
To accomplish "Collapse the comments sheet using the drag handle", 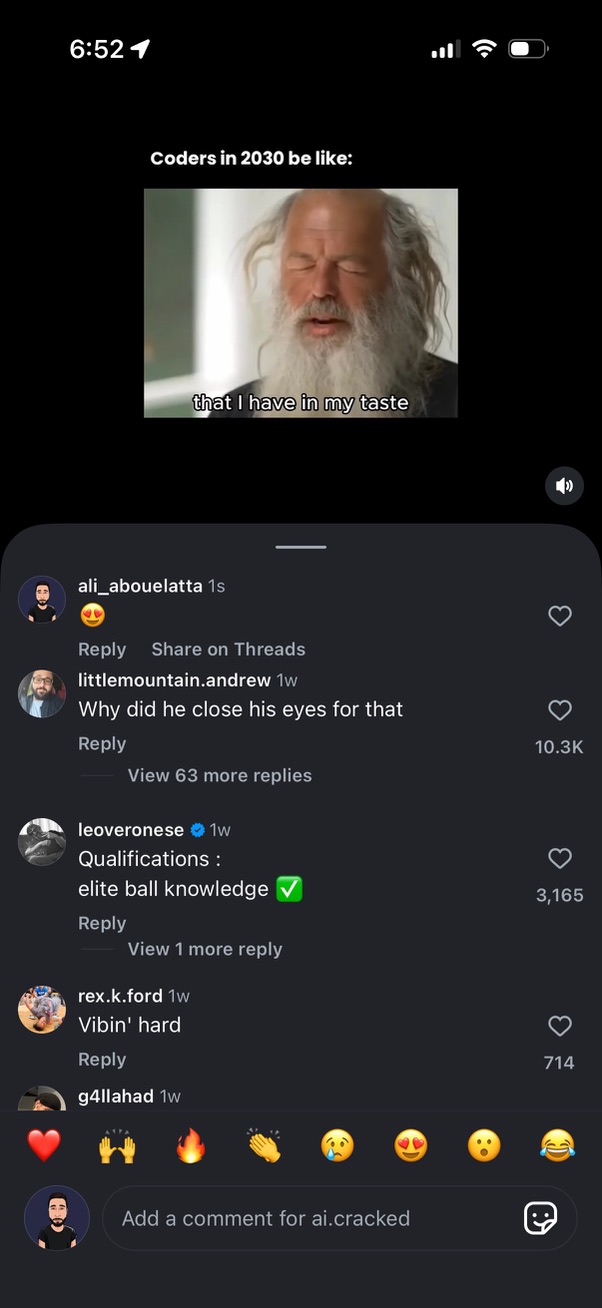I will (x=300, y=546).
